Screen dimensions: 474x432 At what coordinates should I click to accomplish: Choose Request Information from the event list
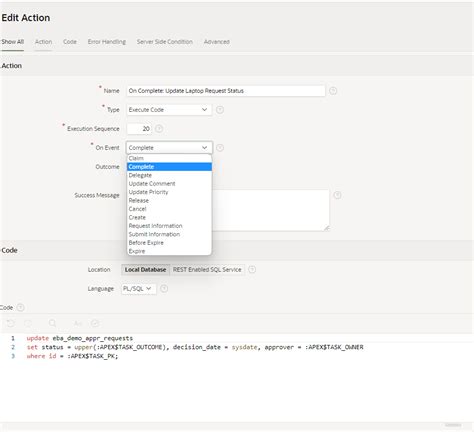[x=169, y=226]
